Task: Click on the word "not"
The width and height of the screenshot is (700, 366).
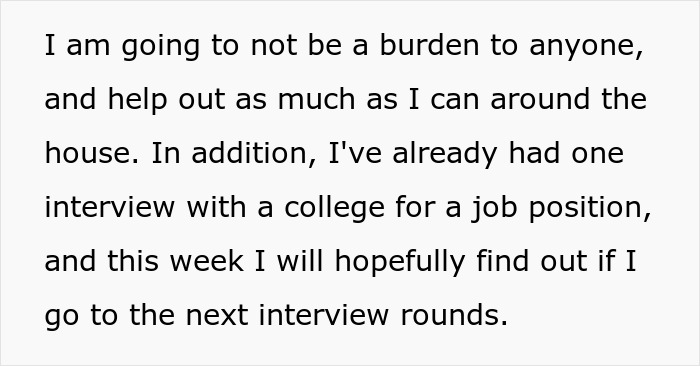Action: (274, 46)
